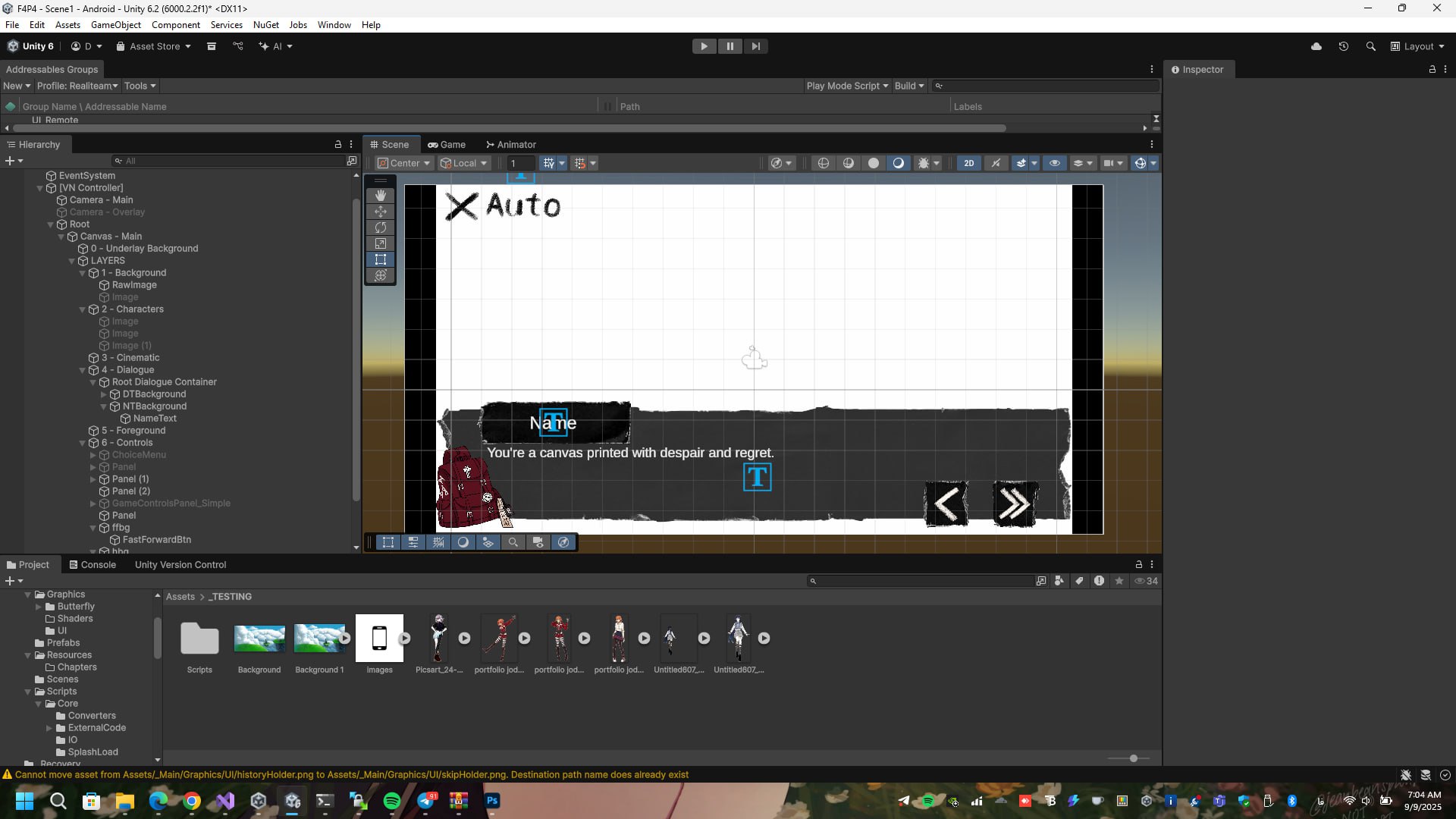The width and height of the screenshot is (1456, 819).
Task: Toggle the Hierarchy panel lock
Action: click(x=338, y=144)
